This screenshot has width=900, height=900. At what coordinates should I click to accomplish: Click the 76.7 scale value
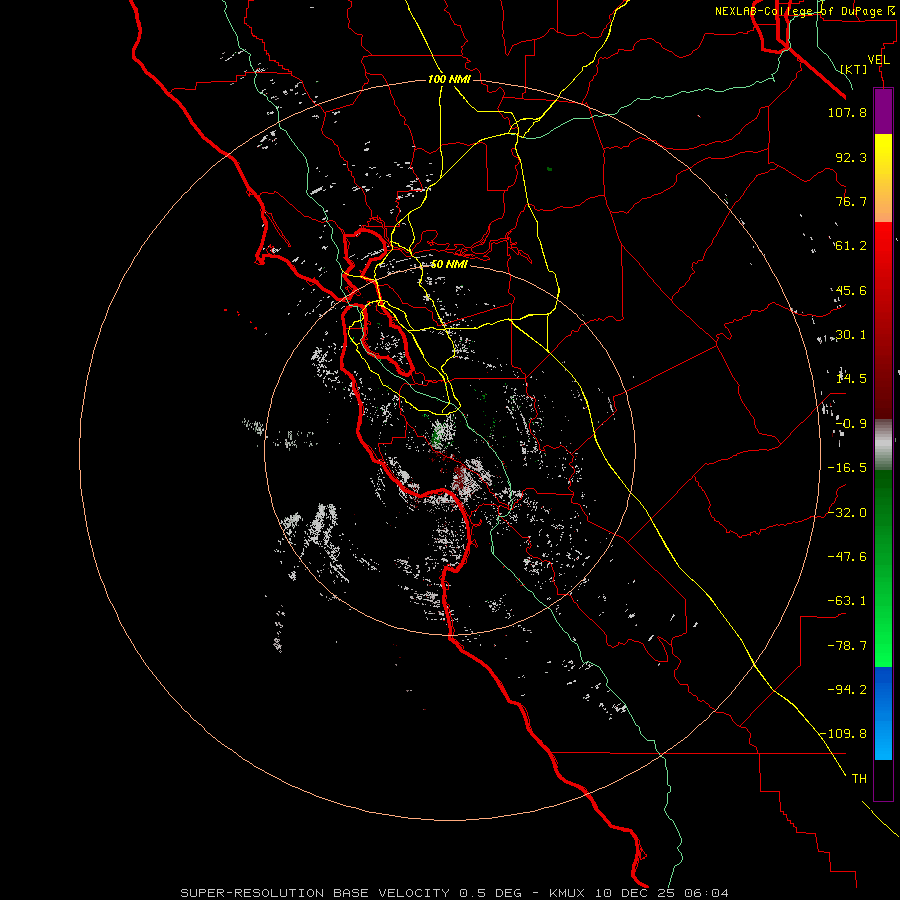pos(851,201)
